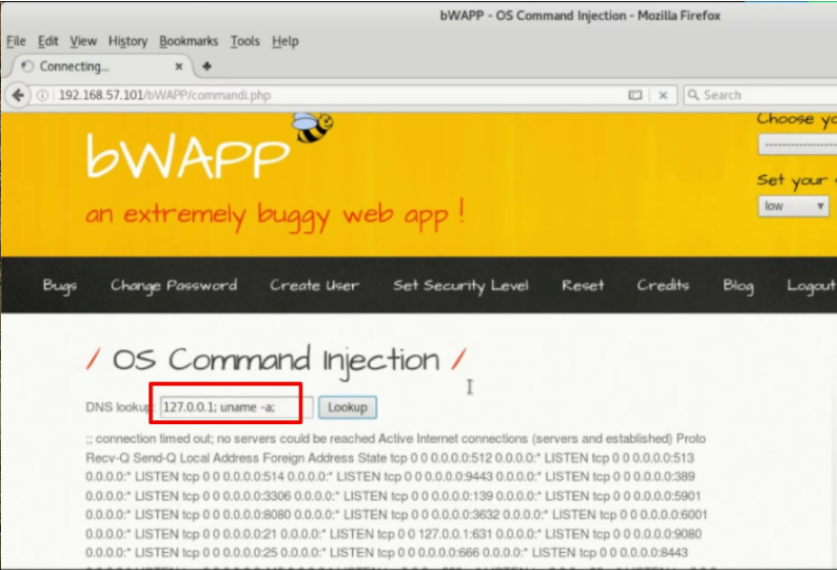
Task: Open the File menu
Action: 16,41
